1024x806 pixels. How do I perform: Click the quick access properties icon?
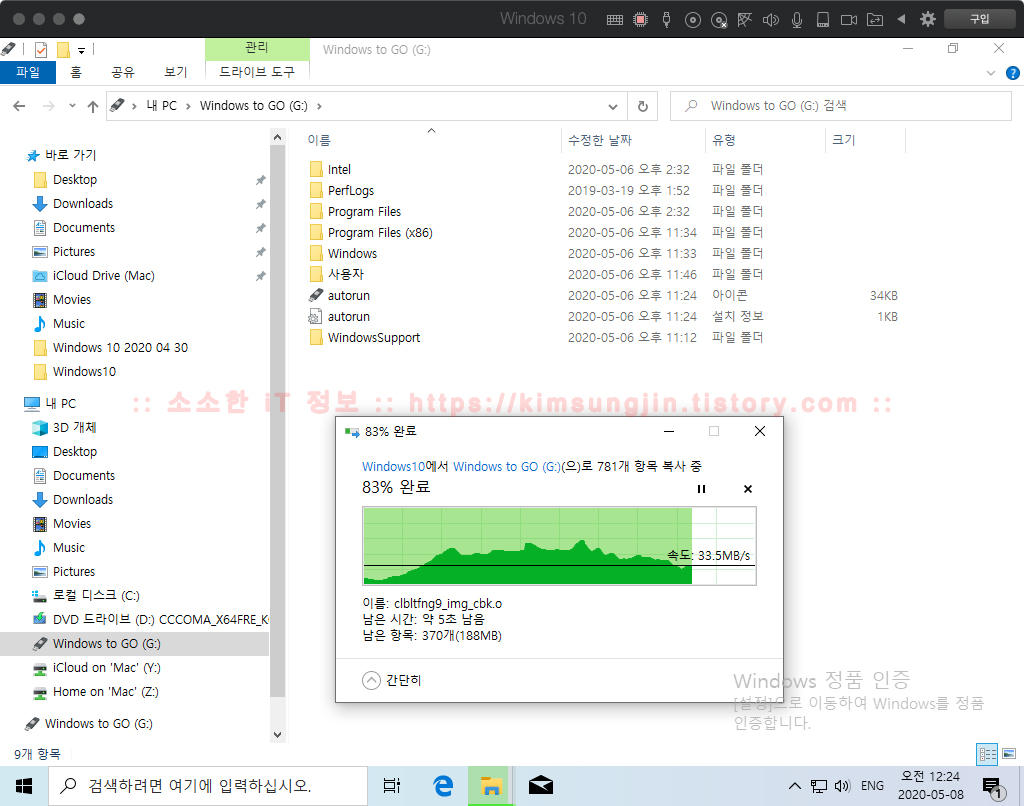tap(40, 50)
